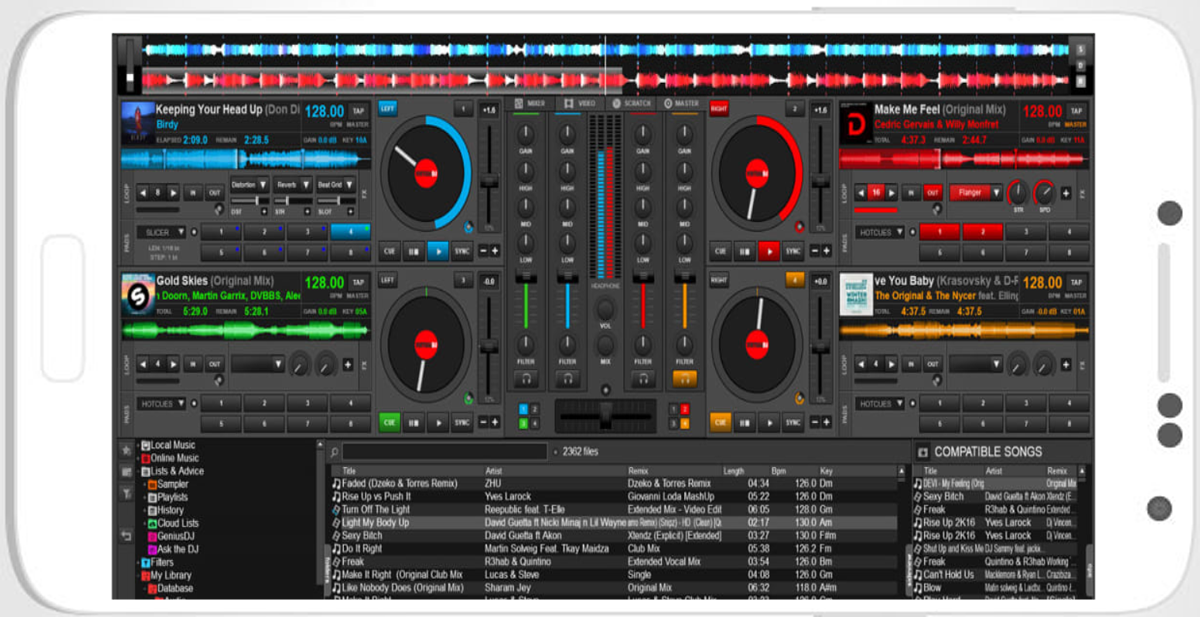Screen dimensions: 1200x617
Task: Trigger red hotcue pad 2 on Make Me Feel
Action: click(983, 231)
